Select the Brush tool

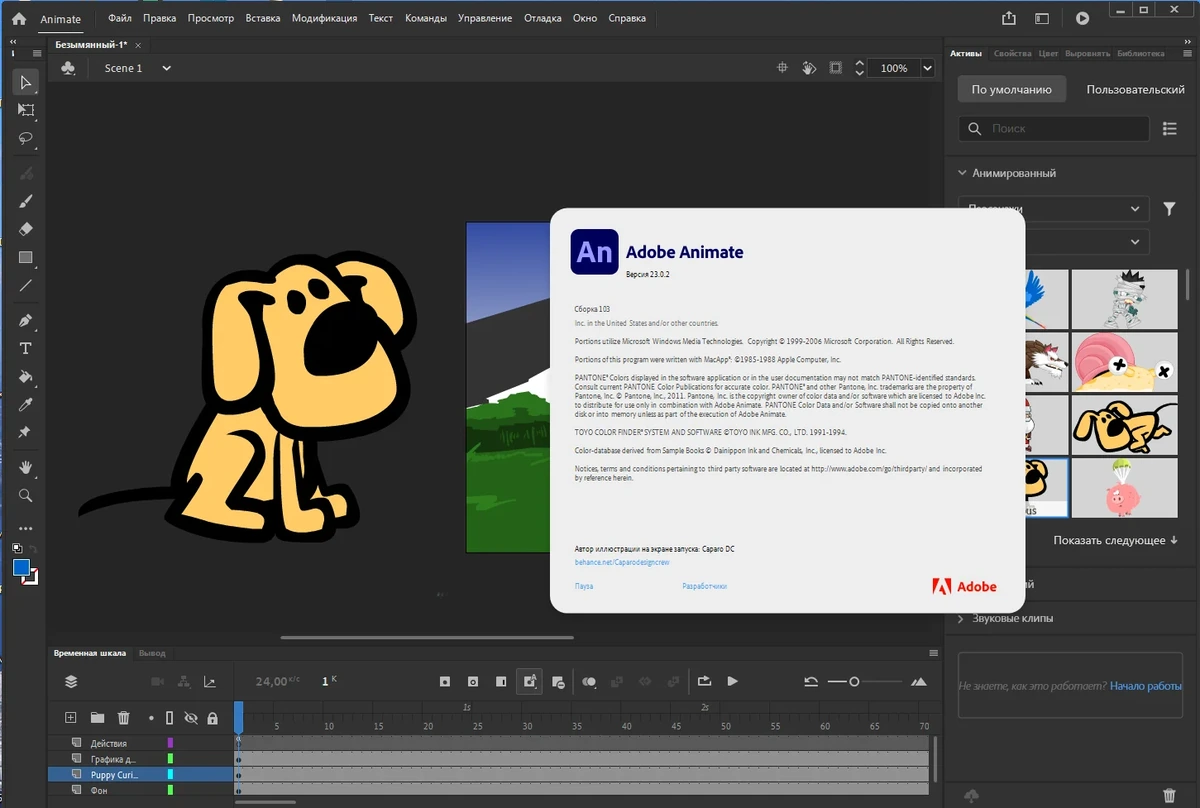point(26,200)
